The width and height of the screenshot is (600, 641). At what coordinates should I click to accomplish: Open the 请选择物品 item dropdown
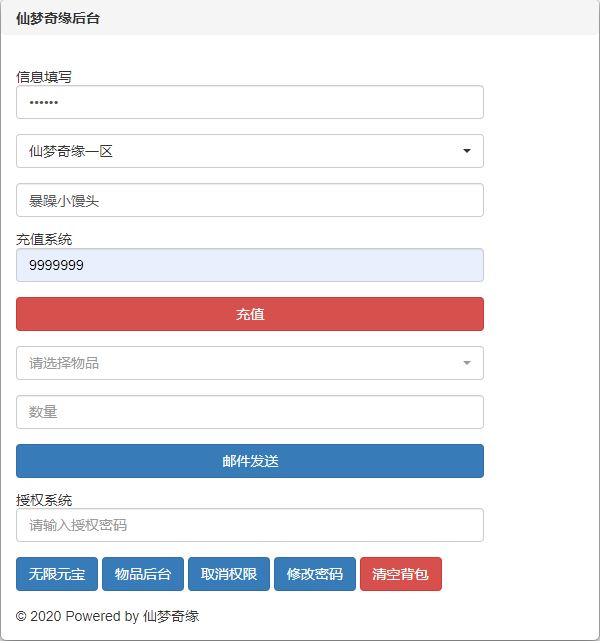pos(240,363)
